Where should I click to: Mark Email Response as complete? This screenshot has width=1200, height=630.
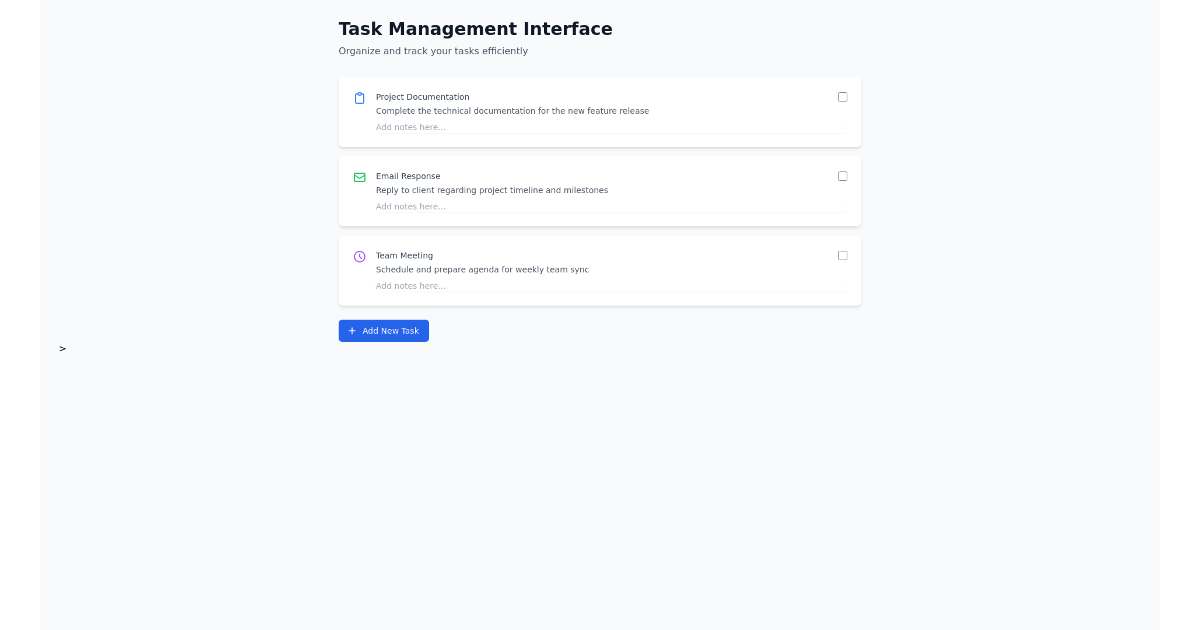pyautogui.click(x=842, y=176)
